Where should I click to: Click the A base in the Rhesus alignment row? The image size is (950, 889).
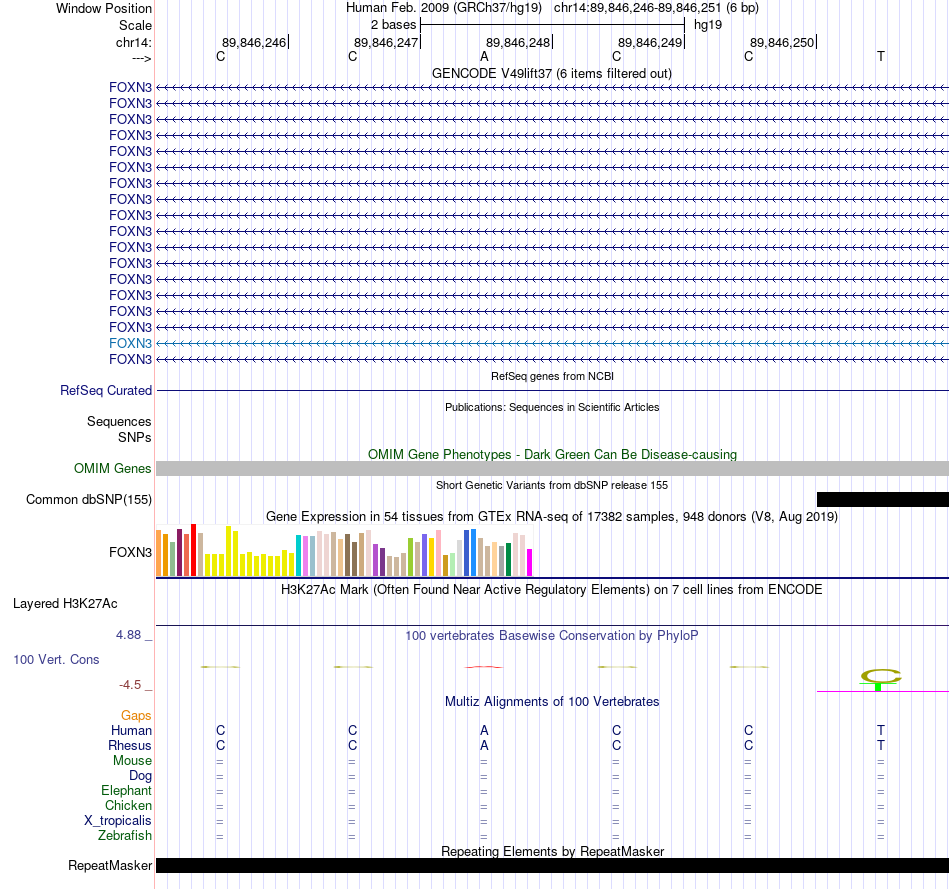pyautogui.click(x=484, y=745)
